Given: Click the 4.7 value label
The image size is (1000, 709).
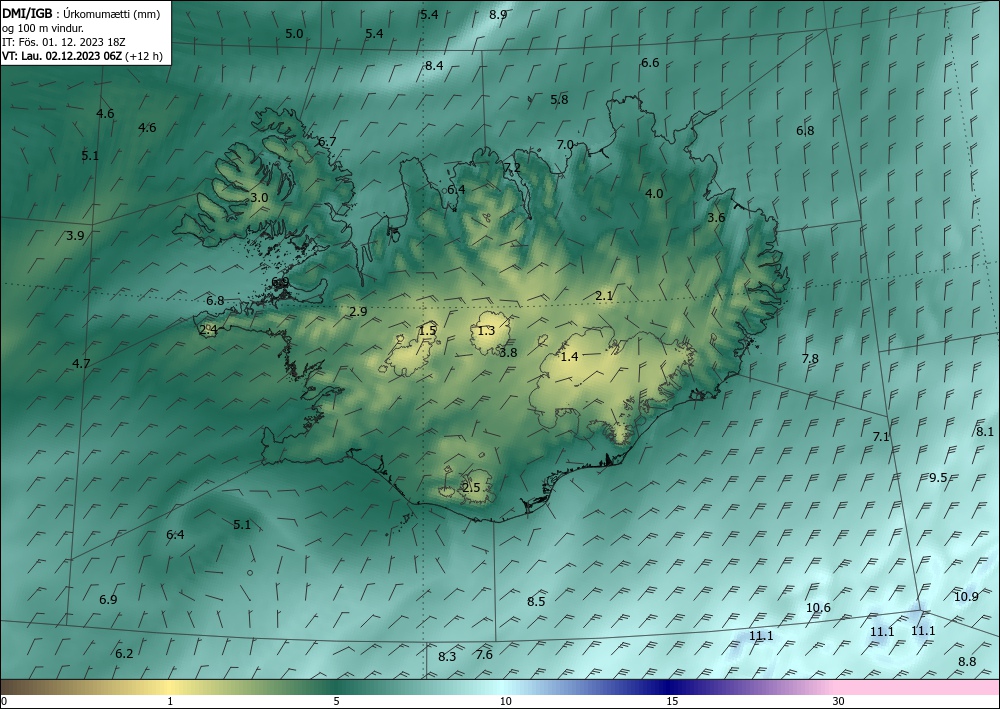Looking at the screenshot, I should click(81, 363).
